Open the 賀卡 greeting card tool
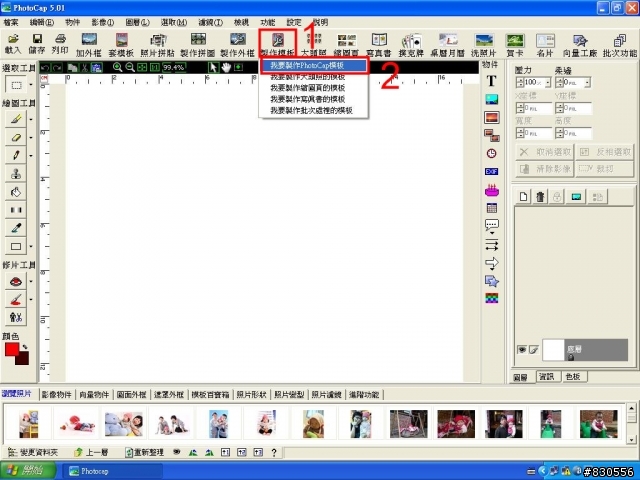 pos(515,44)
